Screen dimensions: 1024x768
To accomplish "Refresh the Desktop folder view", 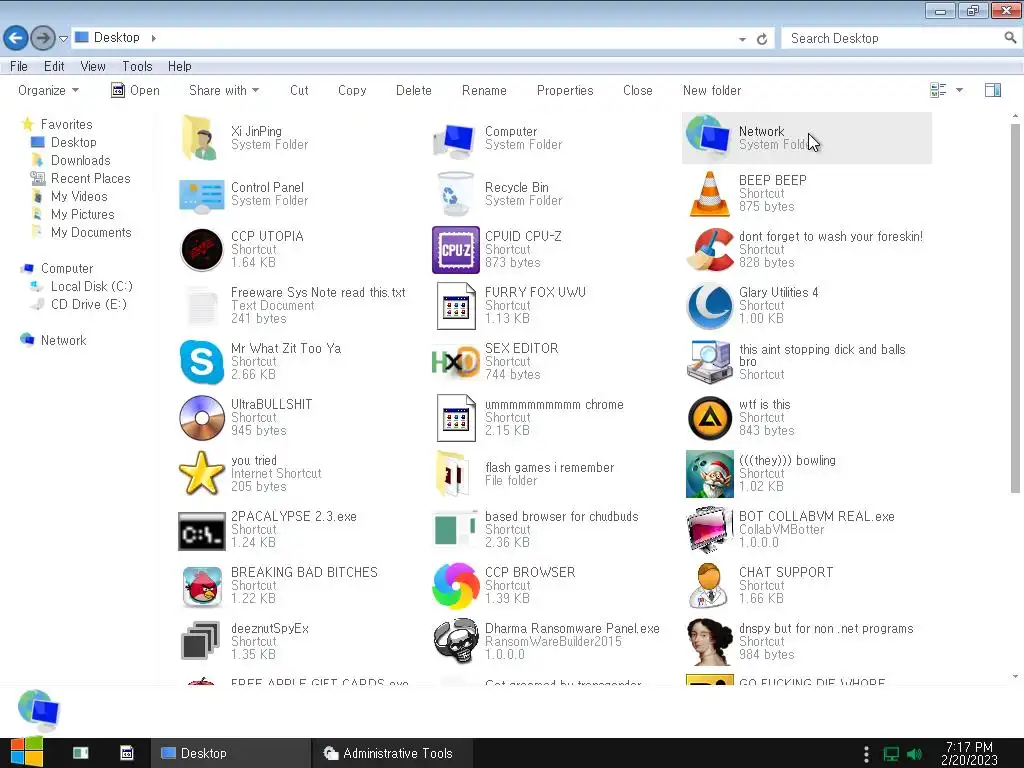I will [x=761, y=39].
